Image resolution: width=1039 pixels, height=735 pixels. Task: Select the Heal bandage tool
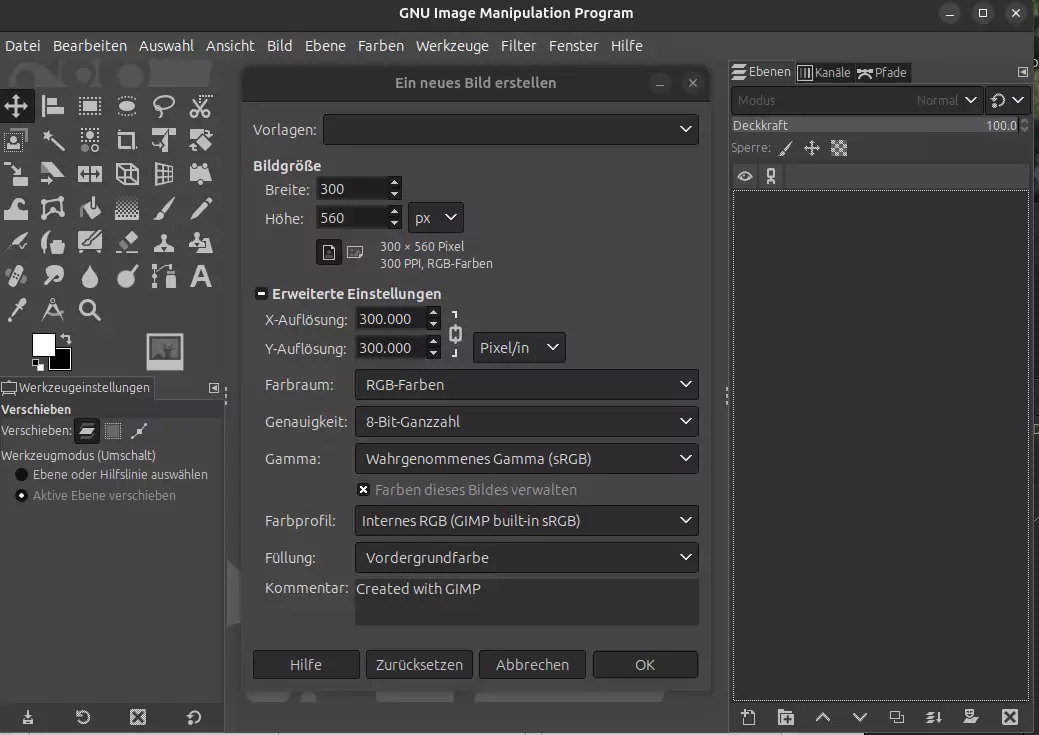point(16,276)
